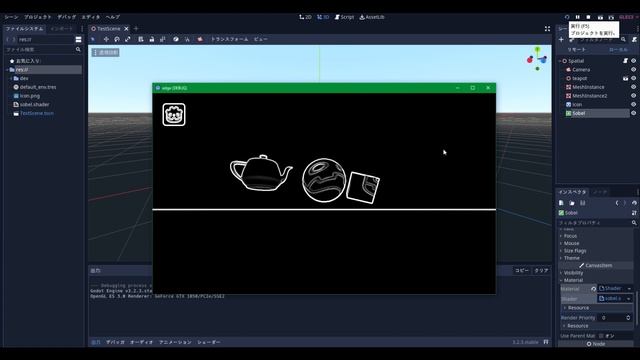The height and width of the screenshot is (360, 640).
Task: Adjust the Render Priority stepper arrows
Action: pyautogui.click(x=628, y=318)
